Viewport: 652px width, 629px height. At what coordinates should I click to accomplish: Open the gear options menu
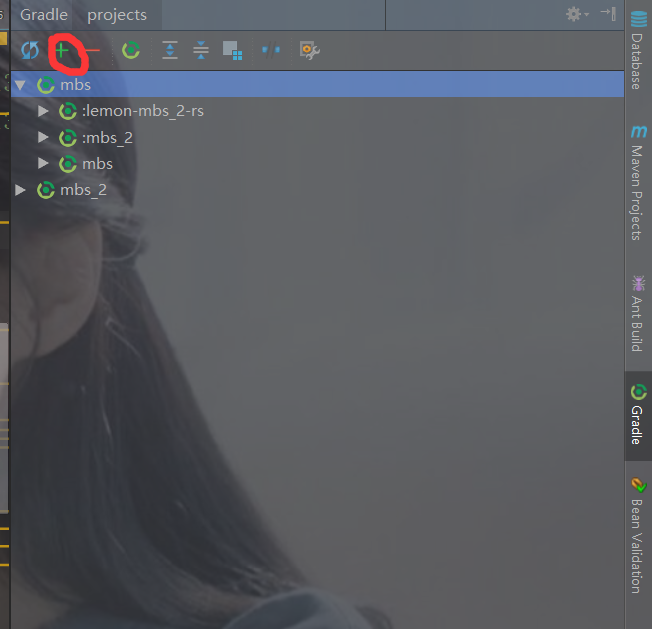point(577,15)
